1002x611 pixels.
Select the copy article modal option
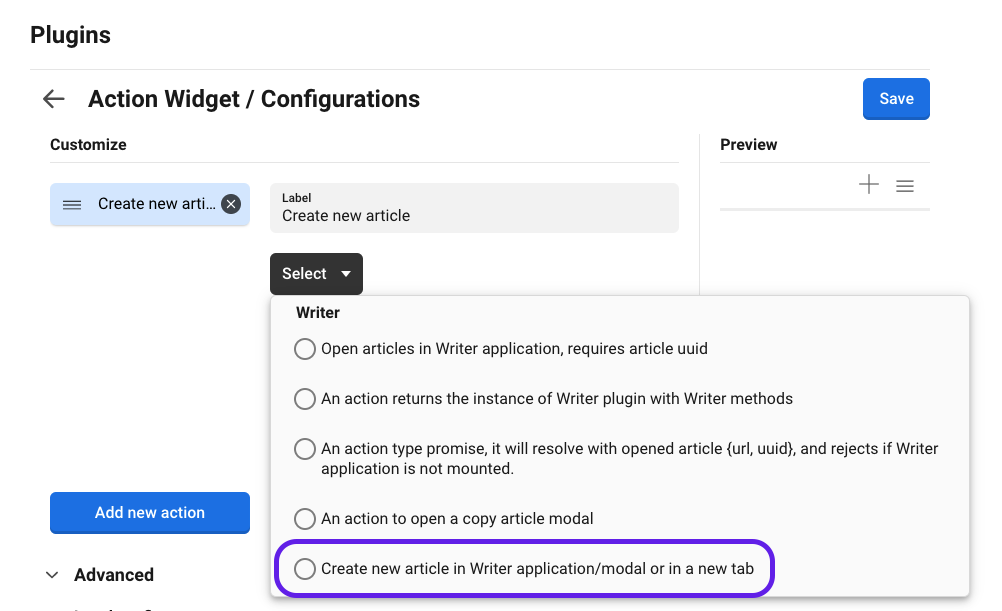tap(305, 519)
